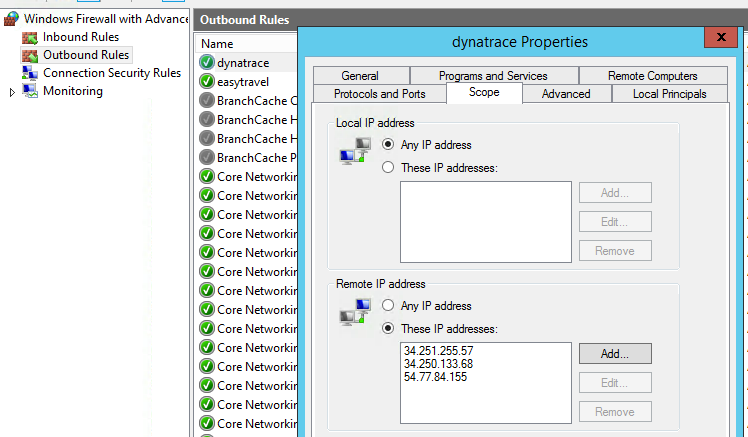This screenshot has height=437, width=748.
Task: Select local These IP addresses option
Action: click(x=388, y=168)
